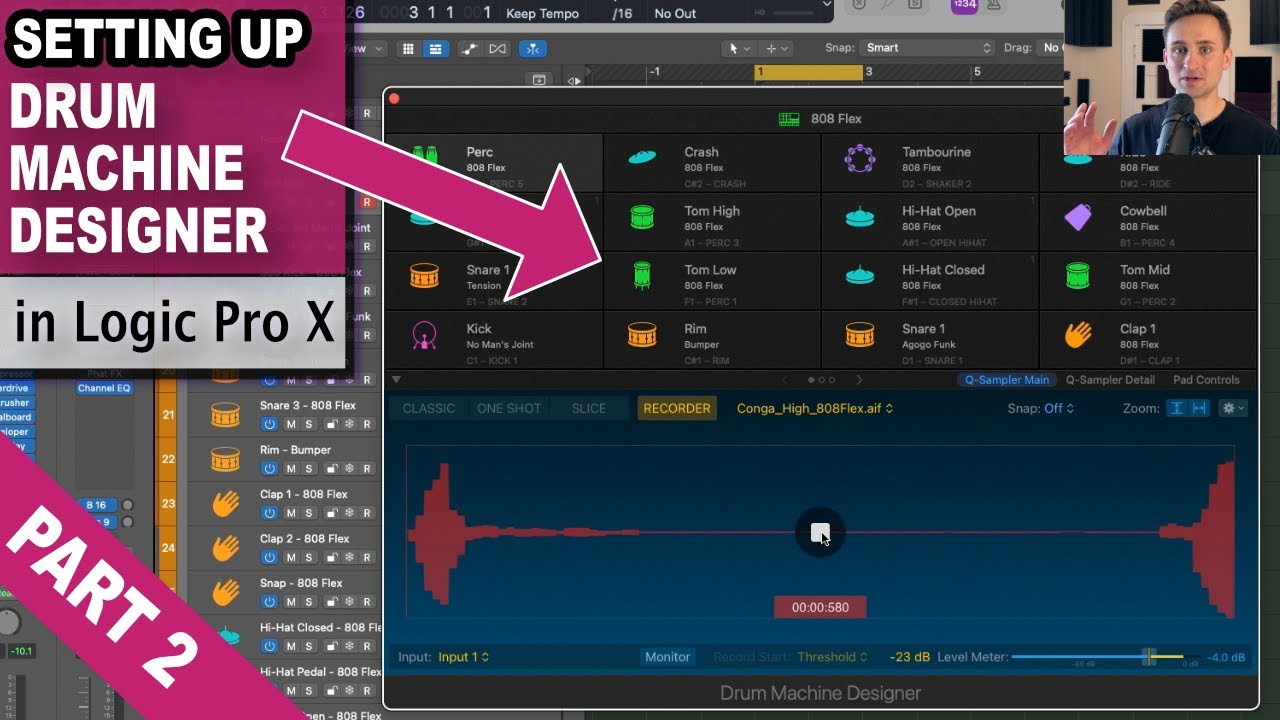This screenshot has height=720, width=1280.
Task: Mute the Snare 3 - 808 Flex track
Action: pyautogui.click(x=291, y=424)
